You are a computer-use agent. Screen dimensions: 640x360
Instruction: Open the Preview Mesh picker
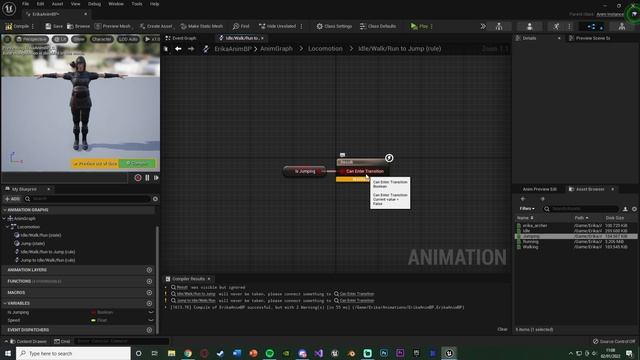click(x=113, y=26)
